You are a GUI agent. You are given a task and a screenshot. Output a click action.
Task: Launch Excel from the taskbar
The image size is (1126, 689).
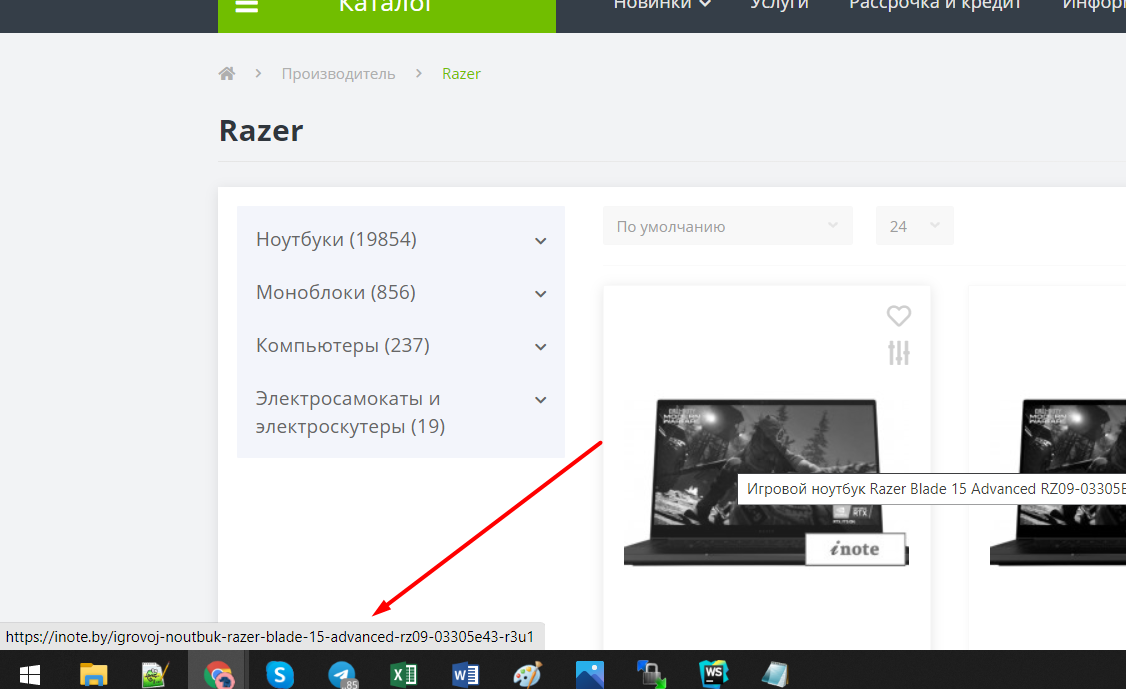(x=403, y=675)
